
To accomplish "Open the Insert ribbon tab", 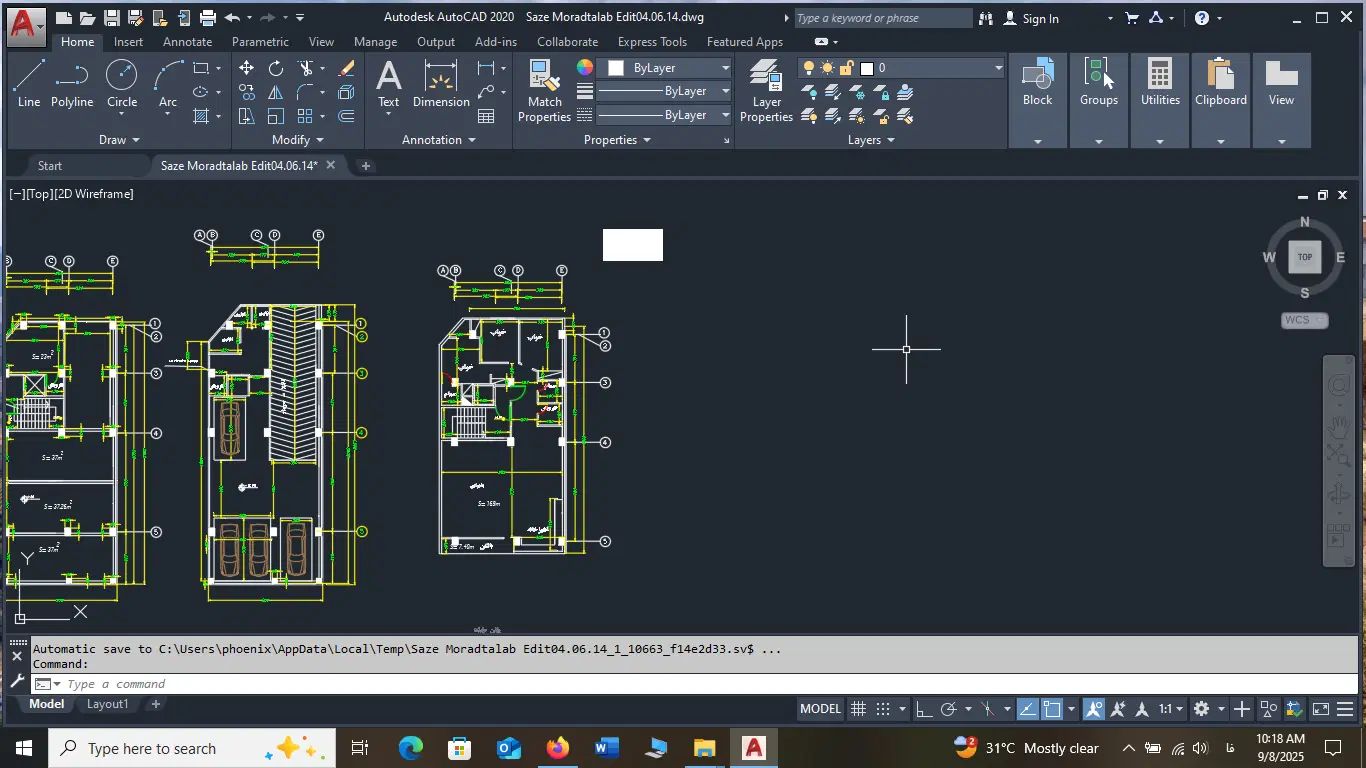I will 128,42.
